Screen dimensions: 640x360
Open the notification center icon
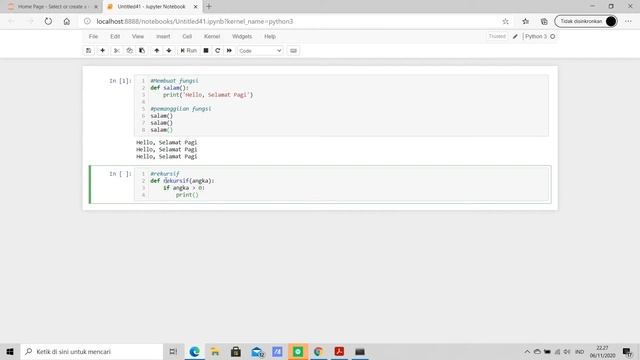(x=627, y=351)
